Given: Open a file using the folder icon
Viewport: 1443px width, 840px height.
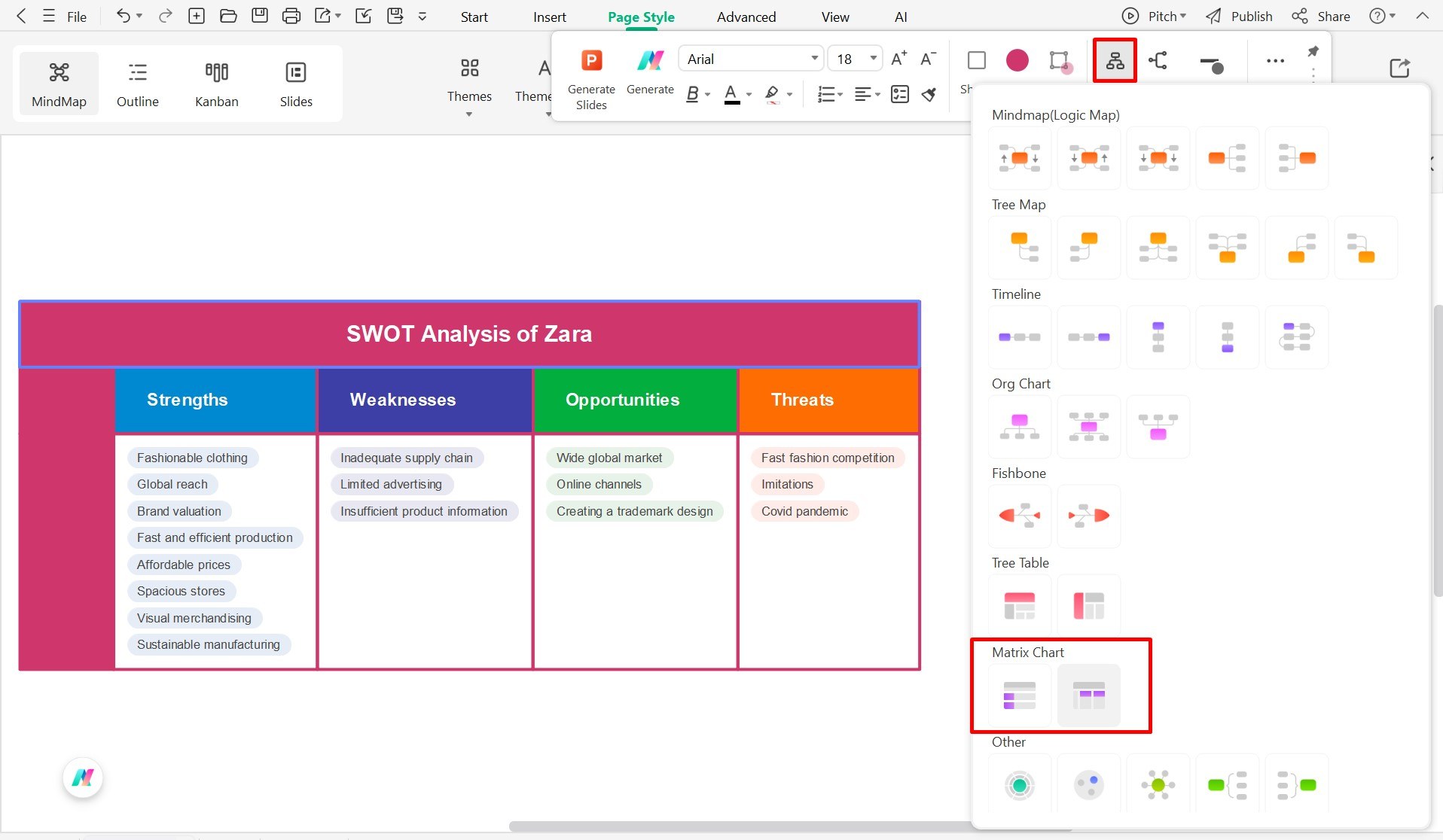Looking at the screenshot, I should (228, 16).
